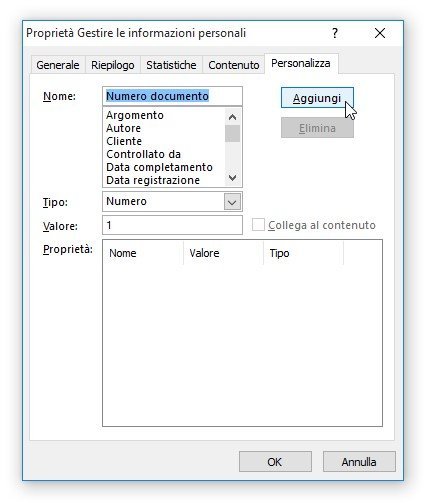Viewport: 426px width, 503px height.
Task: Click the help question mark icon
Action: (x=335, y=33)
